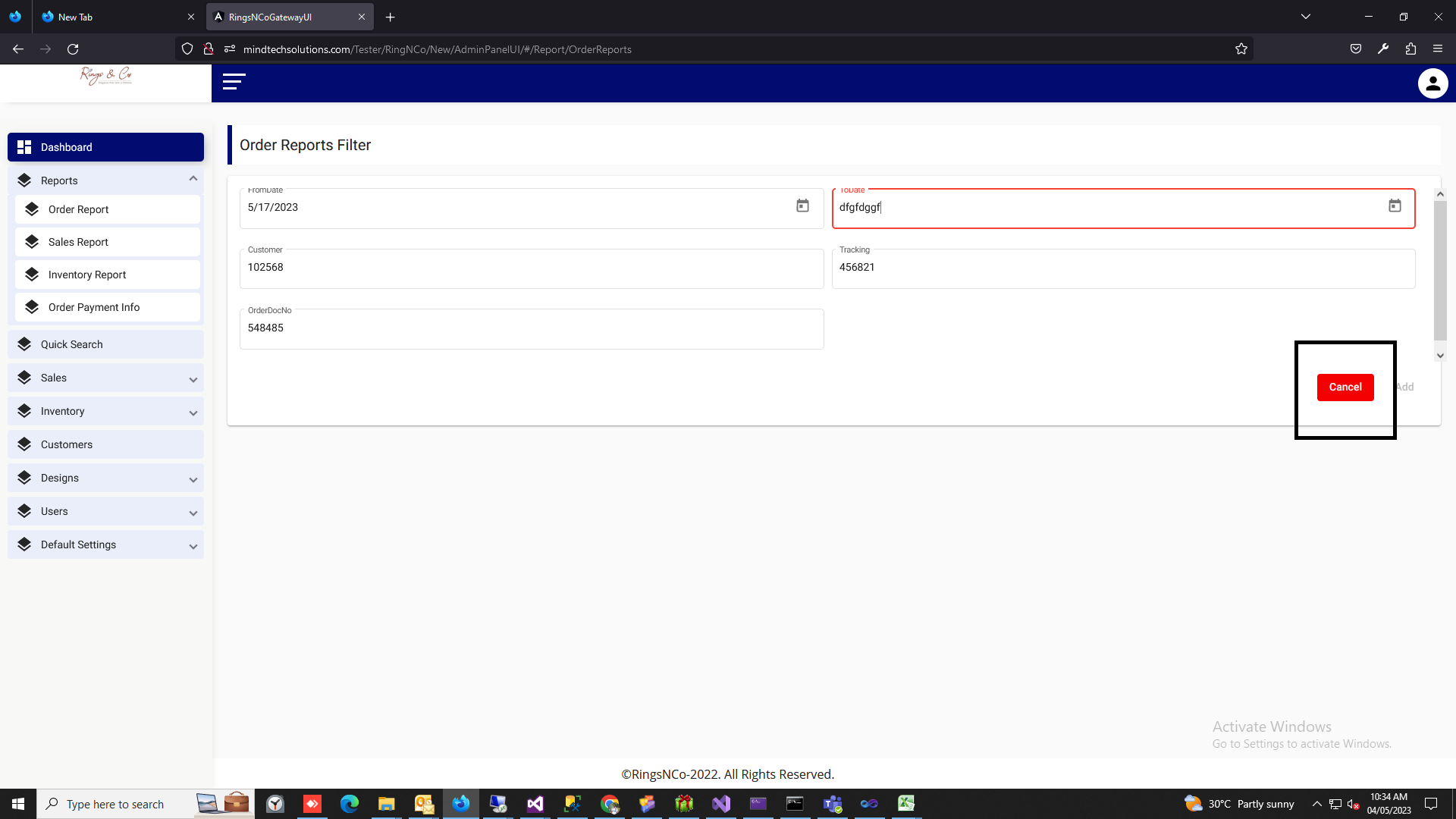Expand the Default Settings section
The width and height of the screenshot is (1456, 819).
click(193, 545)
